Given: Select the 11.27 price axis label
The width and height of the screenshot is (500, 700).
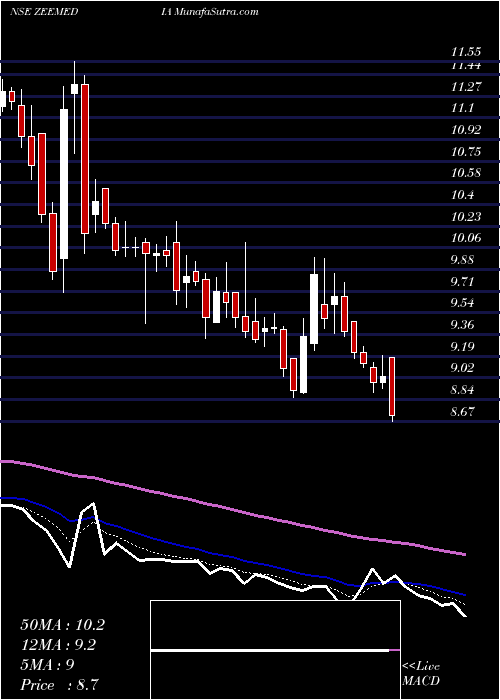Looking at the screenshot, I should pos(466,87).
